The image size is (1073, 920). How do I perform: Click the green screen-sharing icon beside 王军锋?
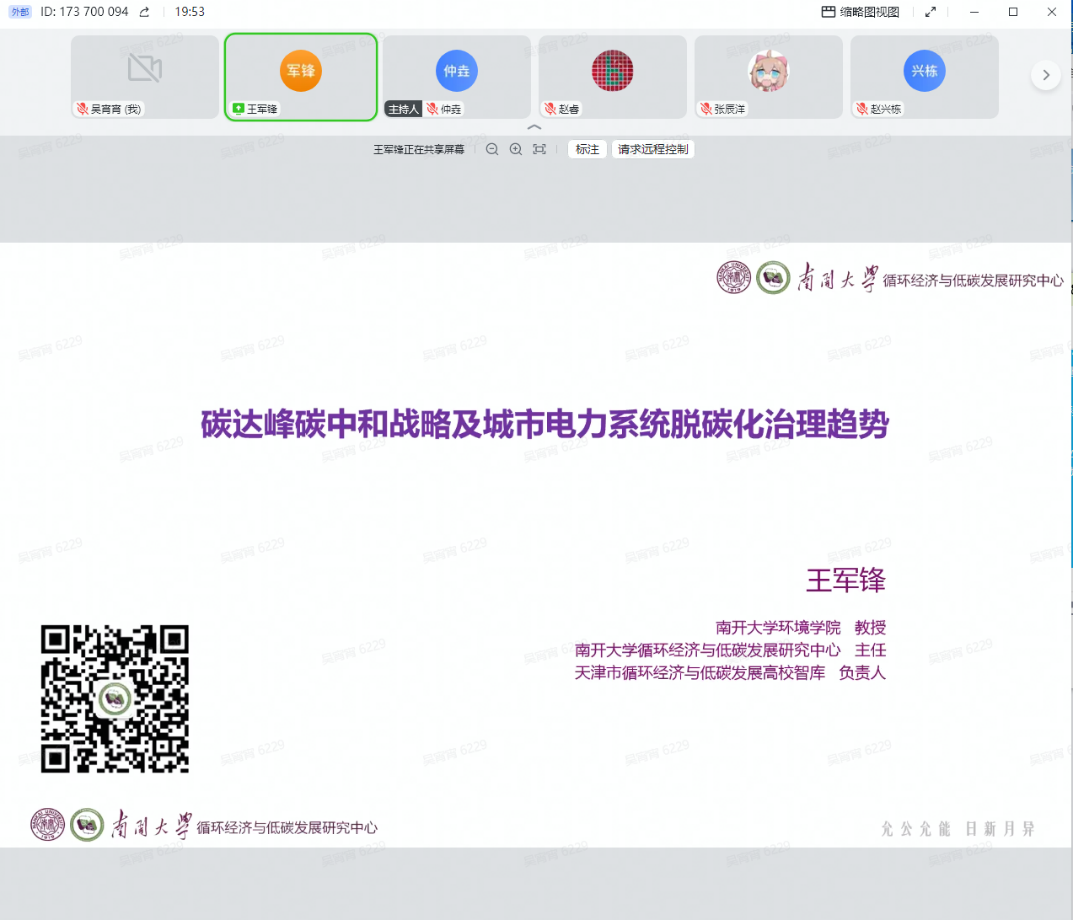(238, 108)
